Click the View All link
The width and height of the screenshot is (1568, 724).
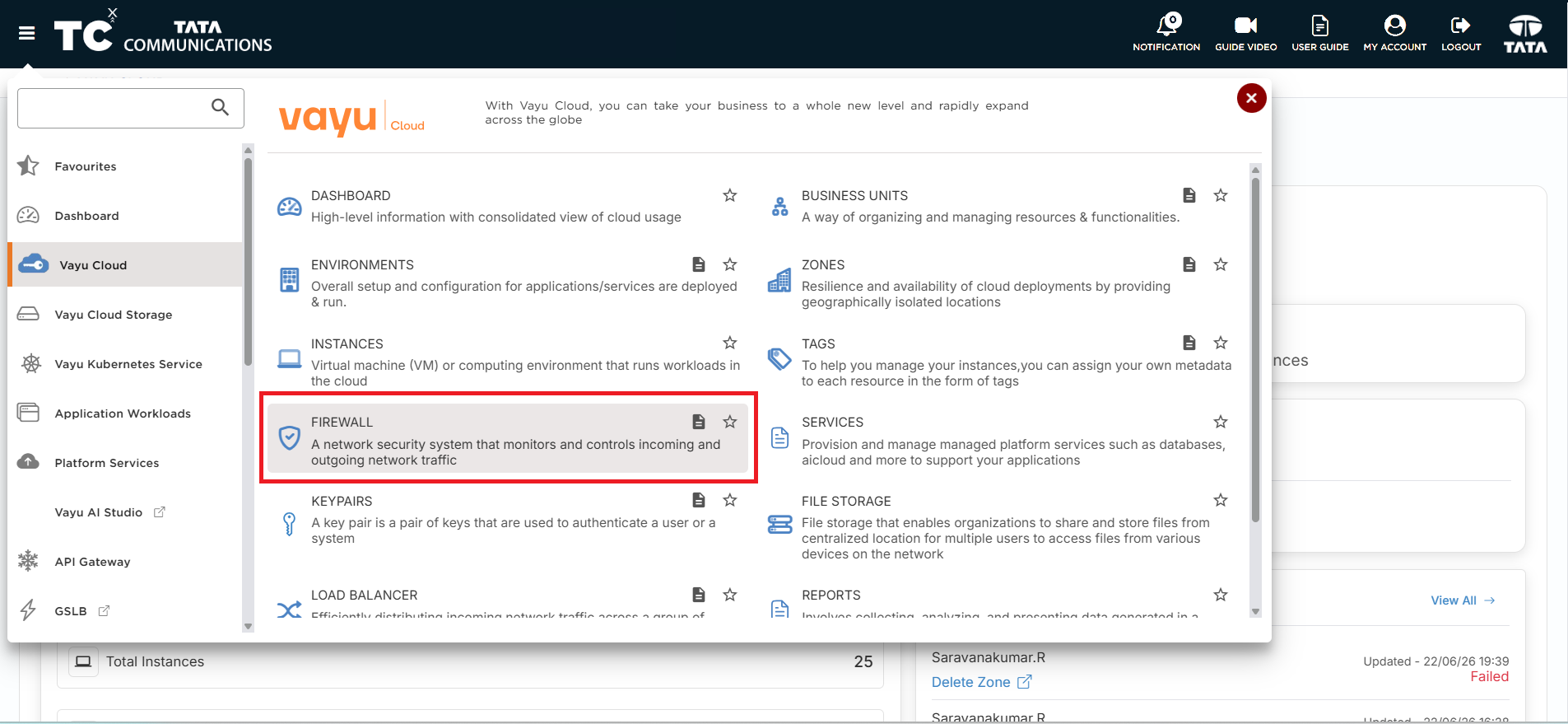[x=1463, y=600]
